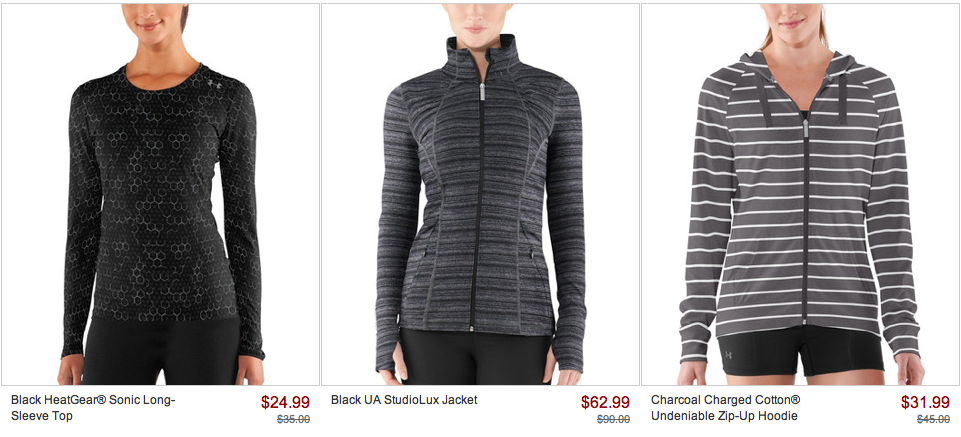
Task: Select the $62.99 sale price
Action: [x=606, y=402]
